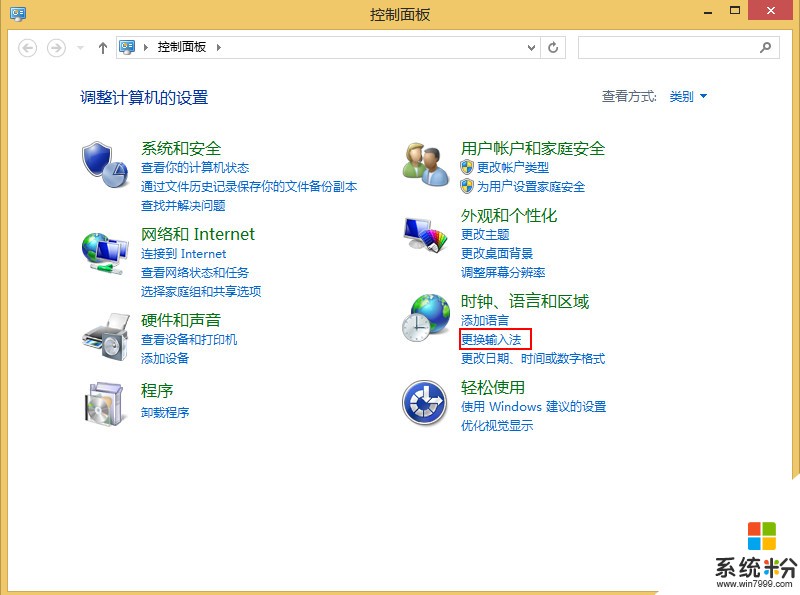Open 用户帐户和家庭安全 people icon
Image resolution: width=800 pixels, height=595 pixels.
pos(426,165)
